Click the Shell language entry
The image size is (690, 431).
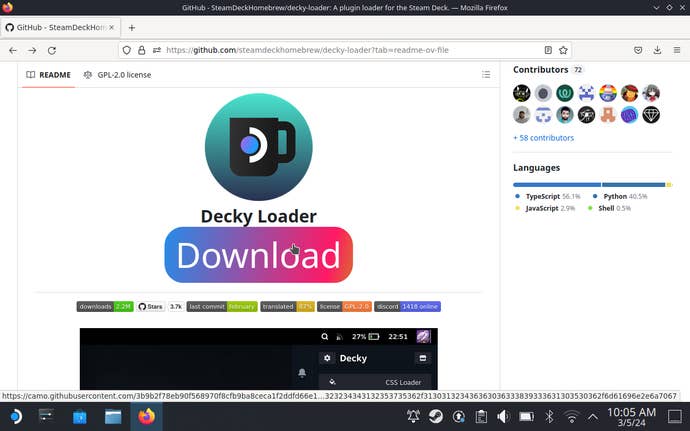coord(609,208)
